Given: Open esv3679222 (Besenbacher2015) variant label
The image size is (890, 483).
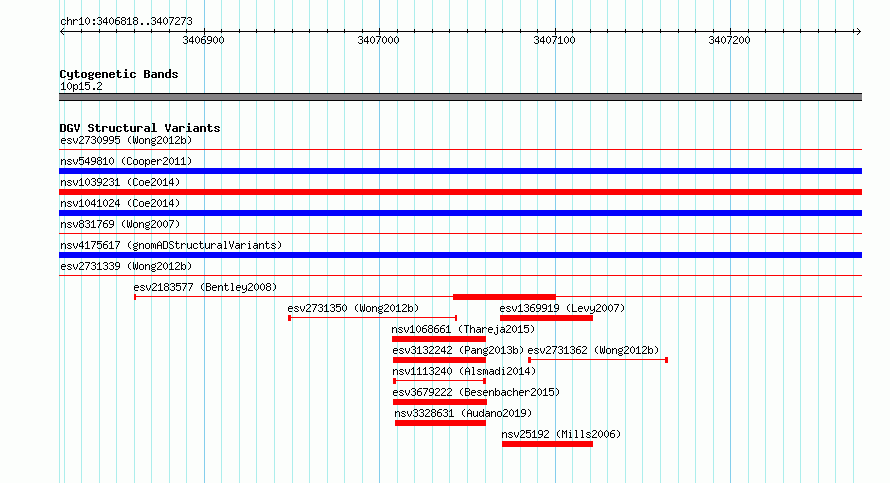Looking at the screenshot, I should pos(476,392).
